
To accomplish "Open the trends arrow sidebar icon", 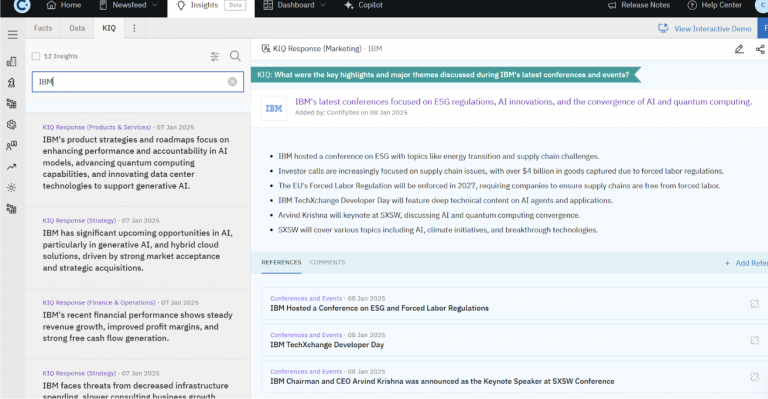I will click(11, 167).
